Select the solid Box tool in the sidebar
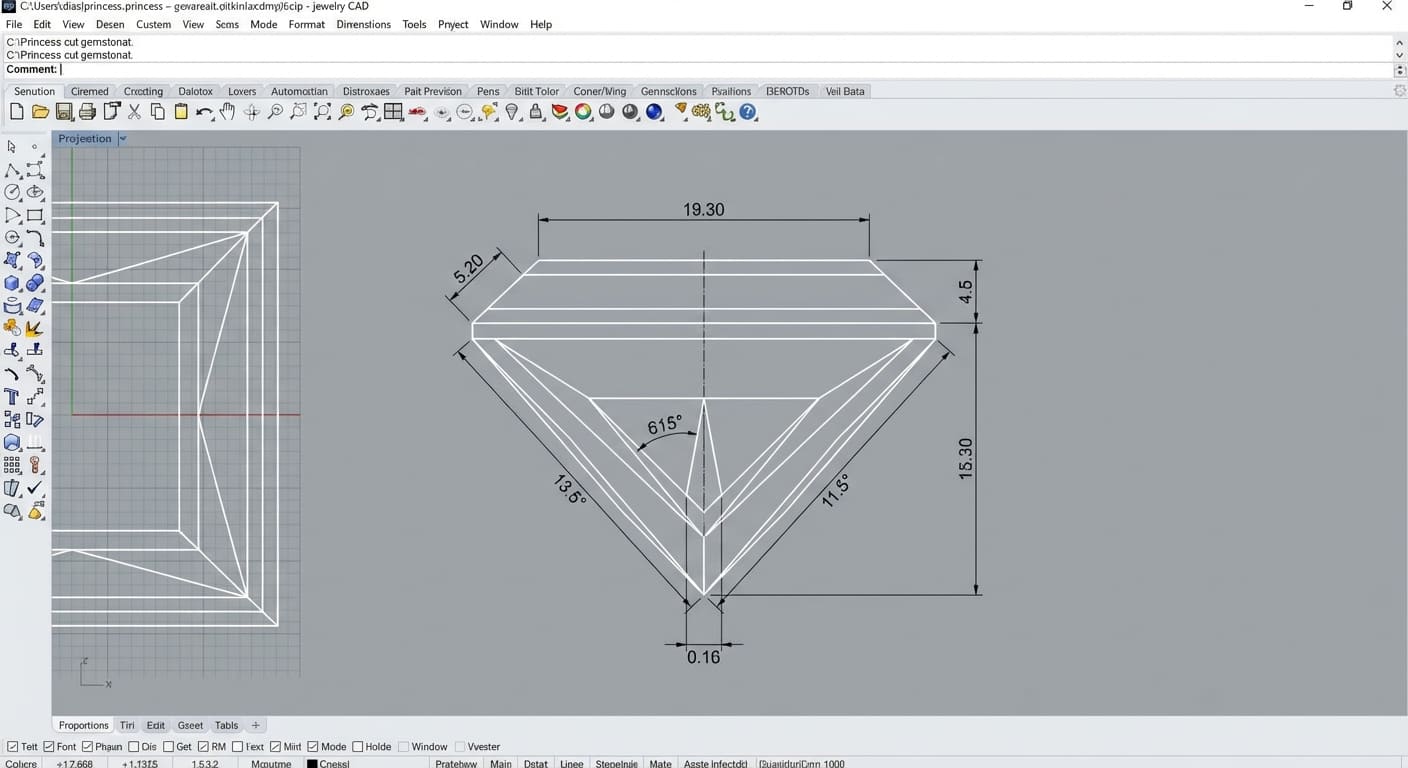This screenshot has height=768, width=1408. [13, 283]
